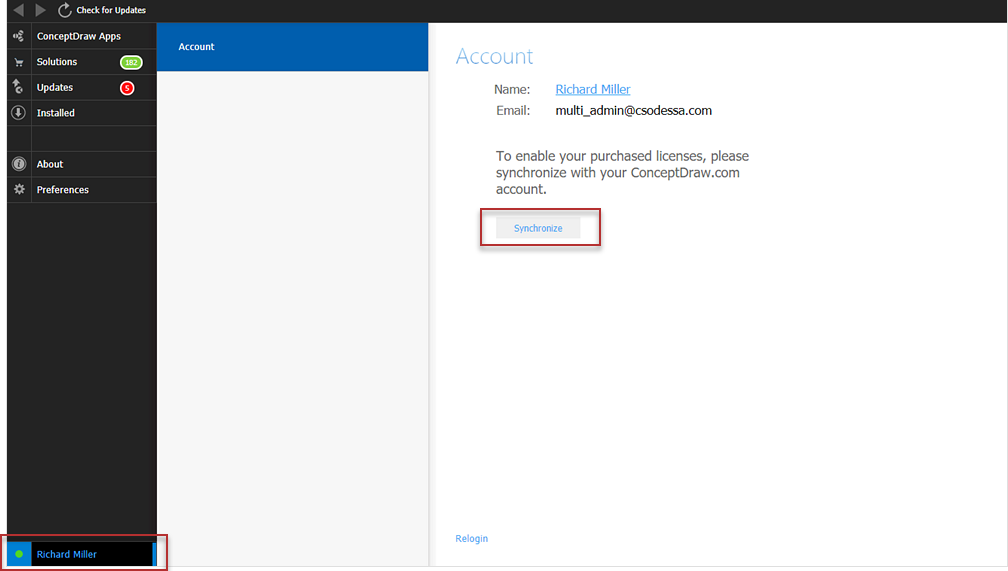Click the ConceptDraw Apps sidebar icon
The height and width of the screenshot is (571, 1008).
pyautogui.click(x=19, y=36)
